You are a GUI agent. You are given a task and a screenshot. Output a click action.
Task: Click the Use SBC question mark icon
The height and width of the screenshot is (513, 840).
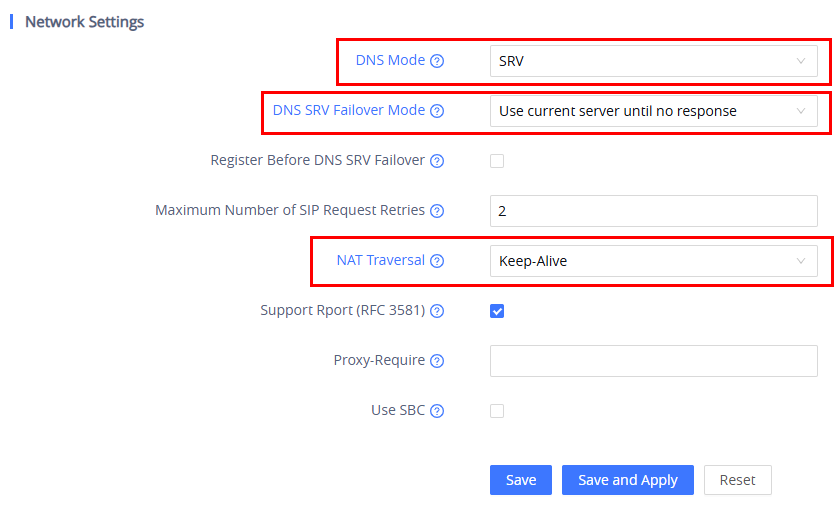[x=437, y=411]
